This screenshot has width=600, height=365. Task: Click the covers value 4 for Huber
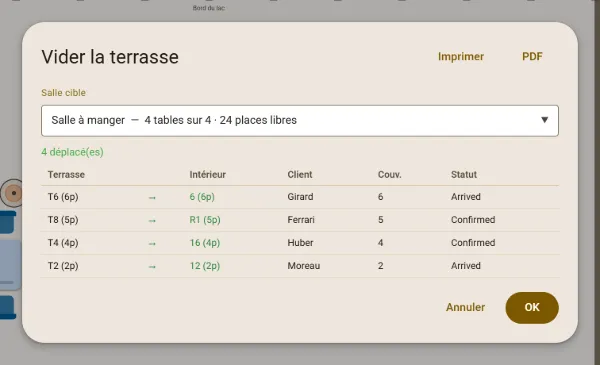click(380, 243)
